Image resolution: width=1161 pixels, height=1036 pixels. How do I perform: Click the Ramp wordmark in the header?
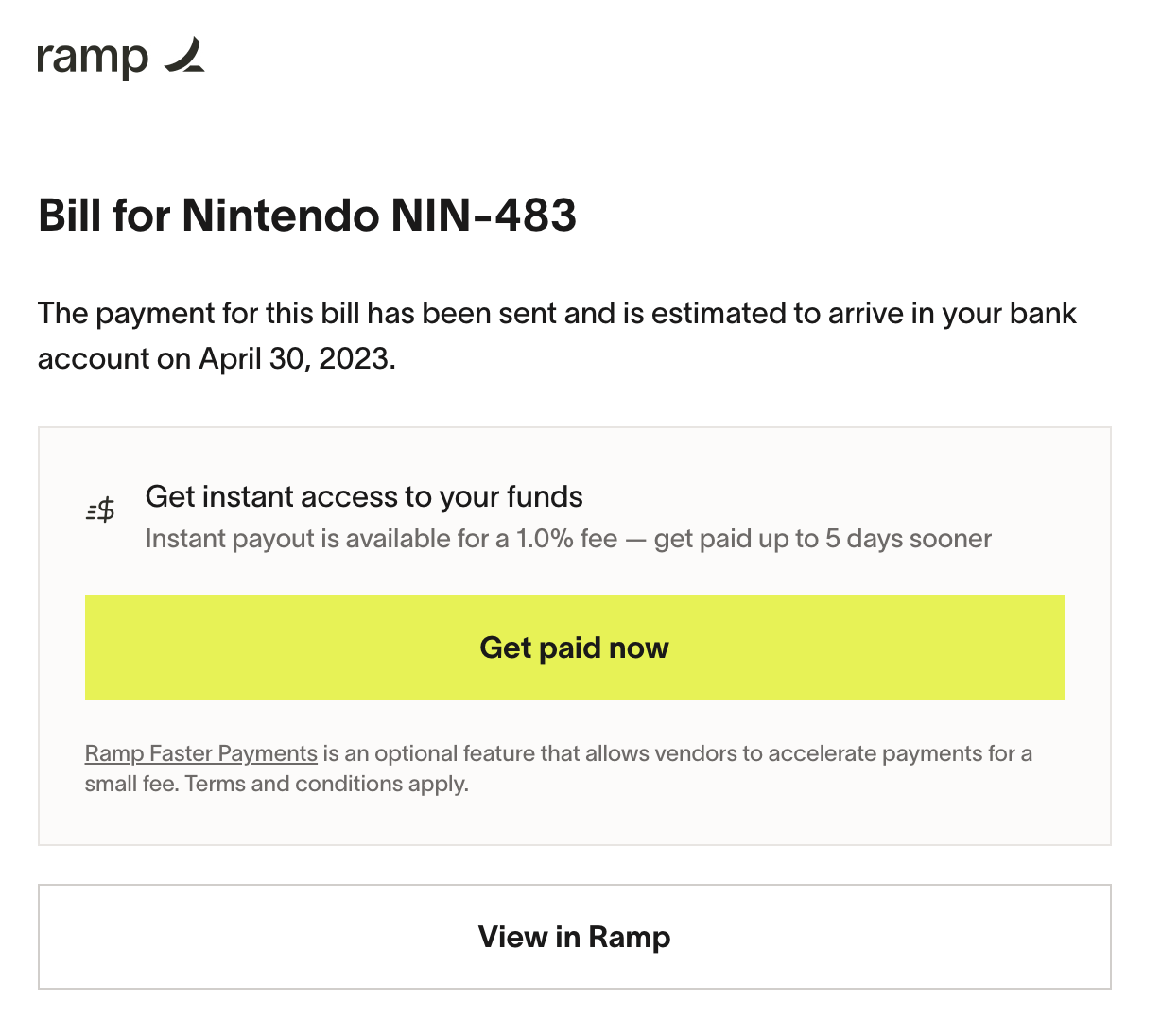(92, 57)
